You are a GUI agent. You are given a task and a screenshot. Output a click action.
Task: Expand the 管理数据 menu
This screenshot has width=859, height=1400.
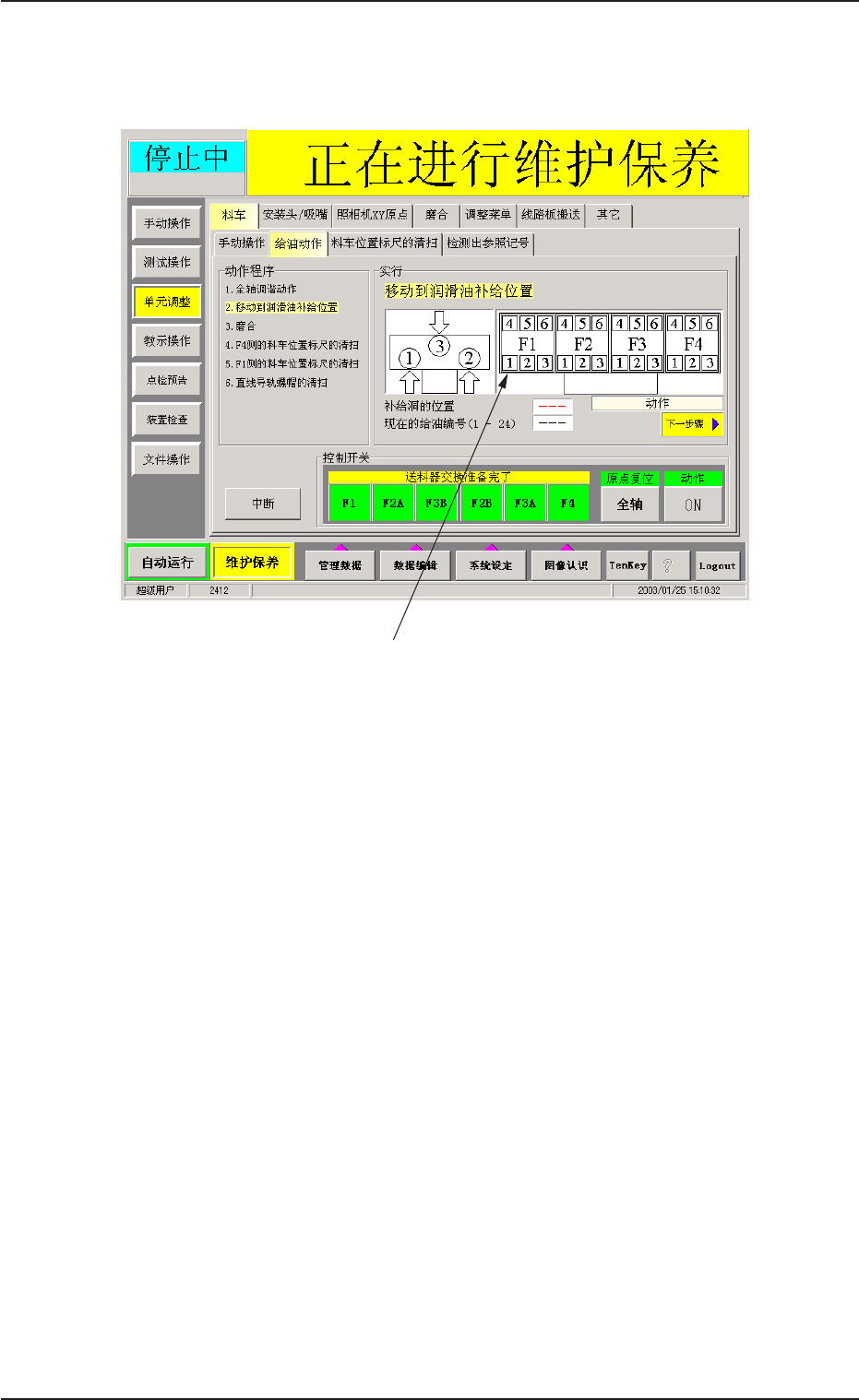pyautogui.click(x=340, y=565)
